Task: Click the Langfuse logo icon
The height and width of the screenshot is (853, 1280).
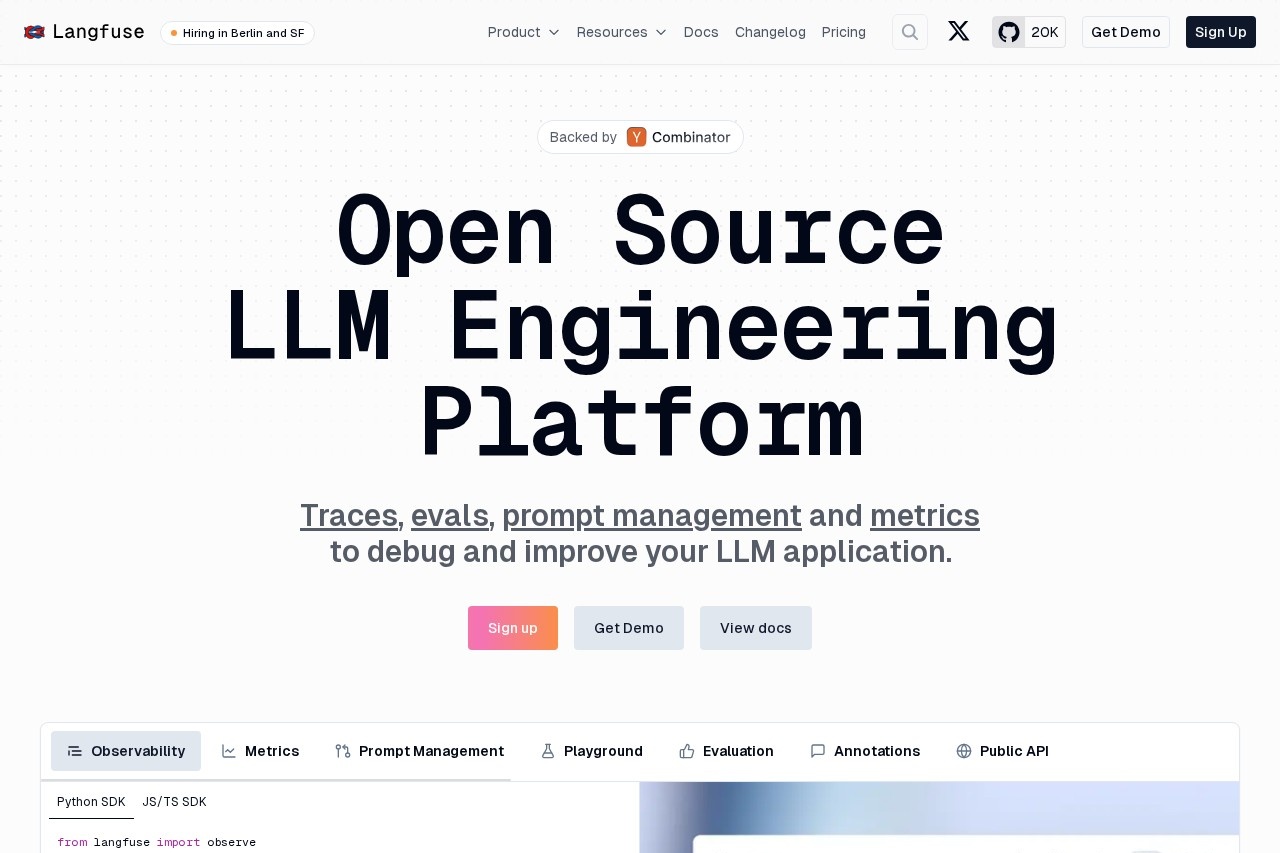Action: tap(34, 32)
